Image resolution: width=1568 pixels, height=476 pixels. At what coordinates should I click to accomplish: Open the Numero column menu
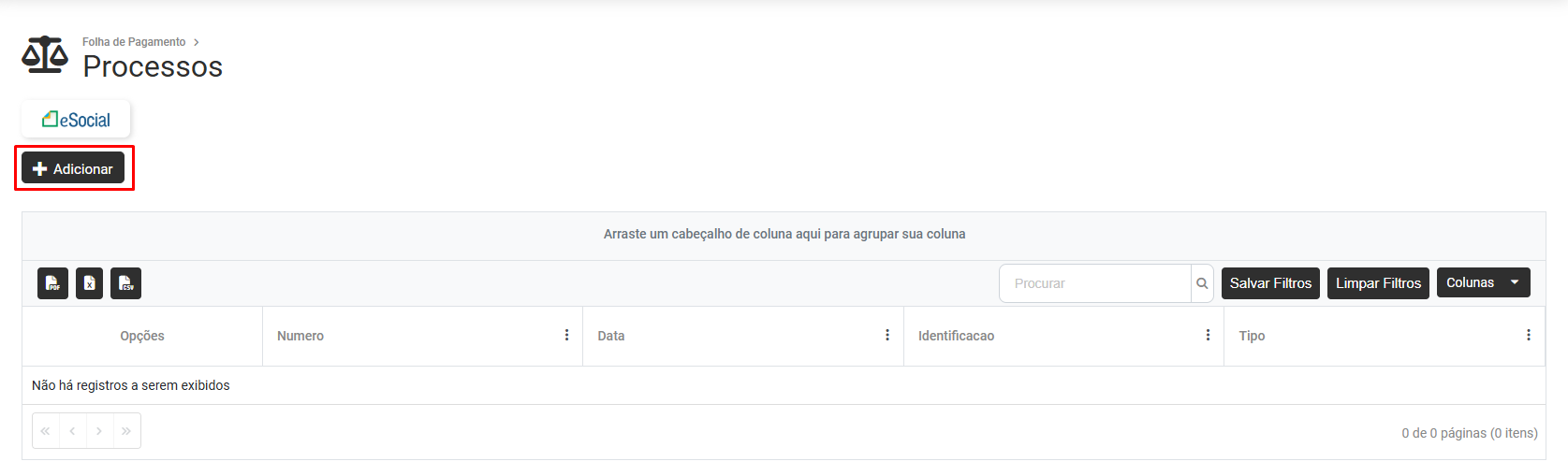(x=566, y=335)
